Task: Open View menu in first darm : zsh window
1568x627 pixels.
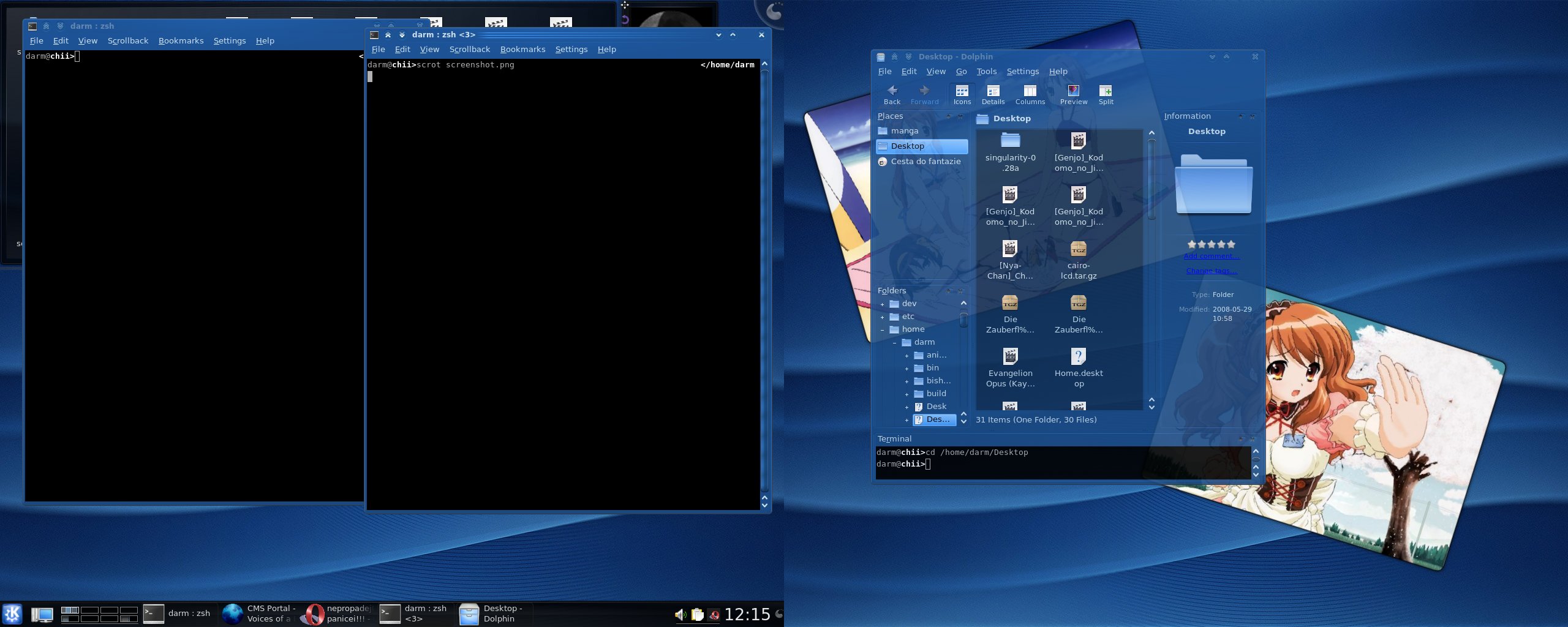Action: pyautogui.click(x=88, y=41)
